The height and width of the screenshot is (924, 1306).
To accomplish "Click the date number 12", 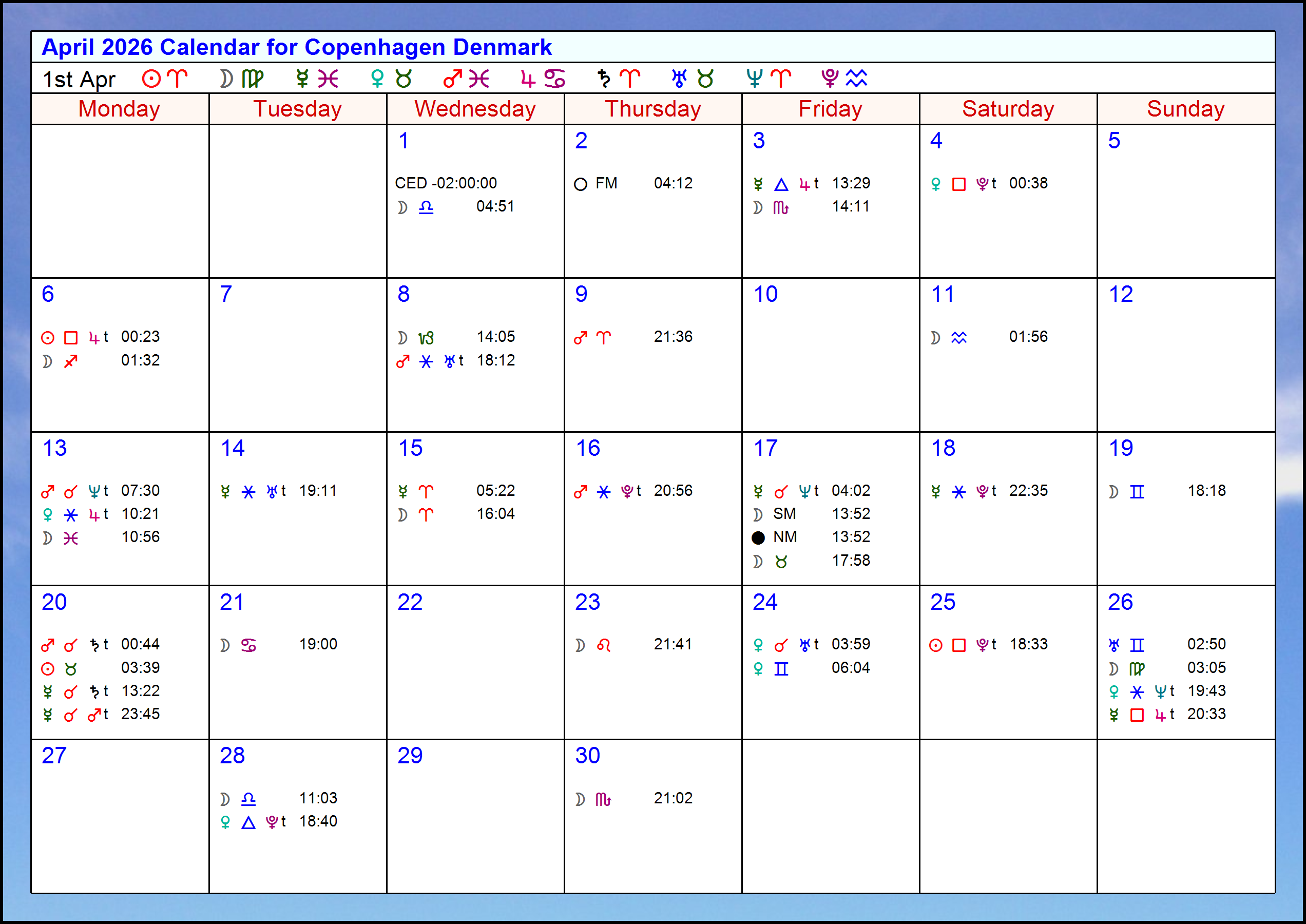I will click(1121, 294).
